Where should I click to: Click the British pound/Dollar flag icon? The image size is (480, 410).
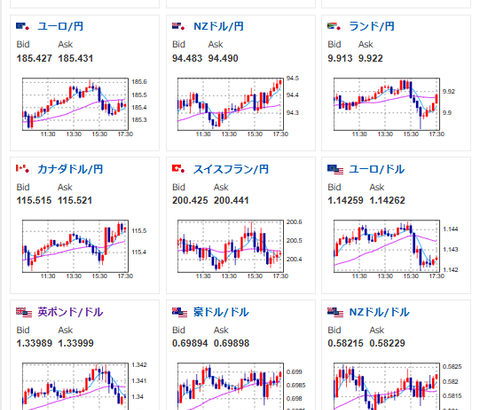(x=24, y=312)
